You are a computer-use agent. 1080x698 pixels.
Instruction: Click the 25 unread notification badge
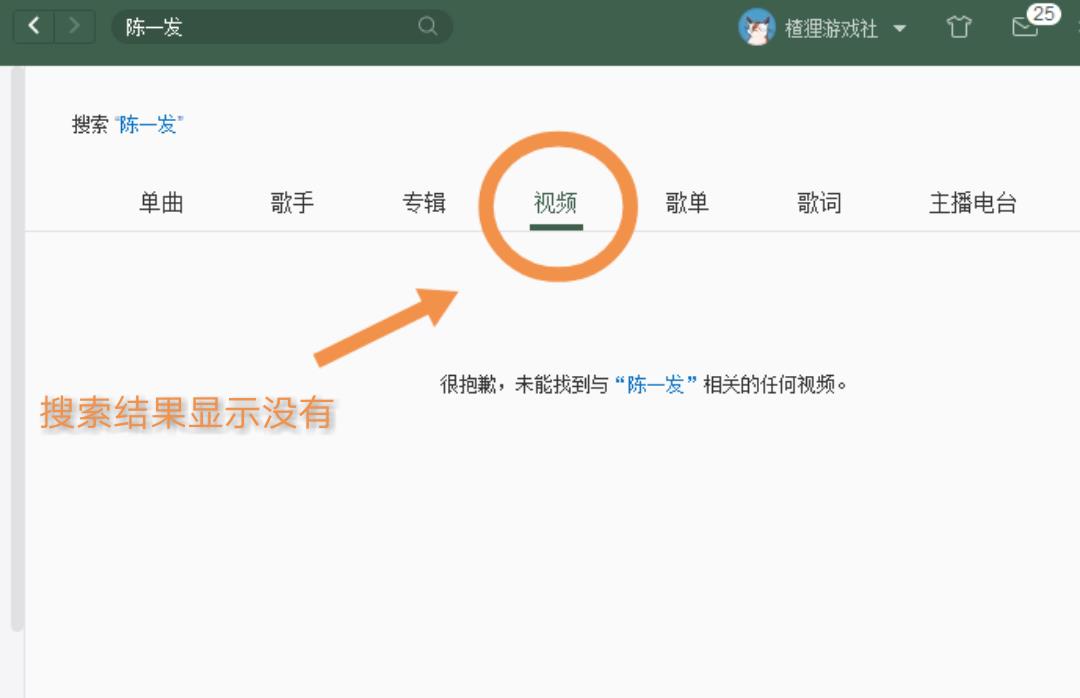click(1044, 14)
